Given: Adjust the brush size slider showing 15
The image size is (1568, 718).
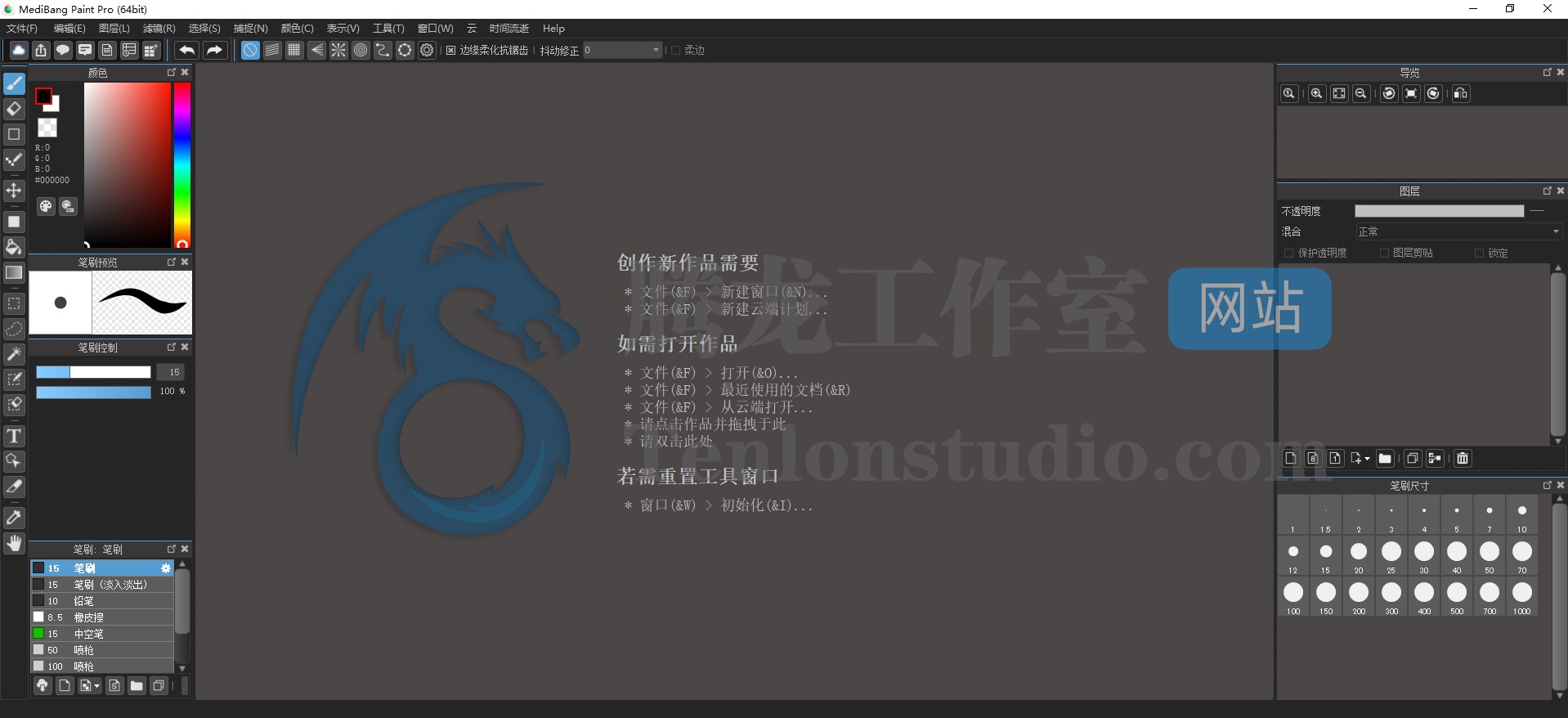Looking at the screenshot, I should pos(93,372).
